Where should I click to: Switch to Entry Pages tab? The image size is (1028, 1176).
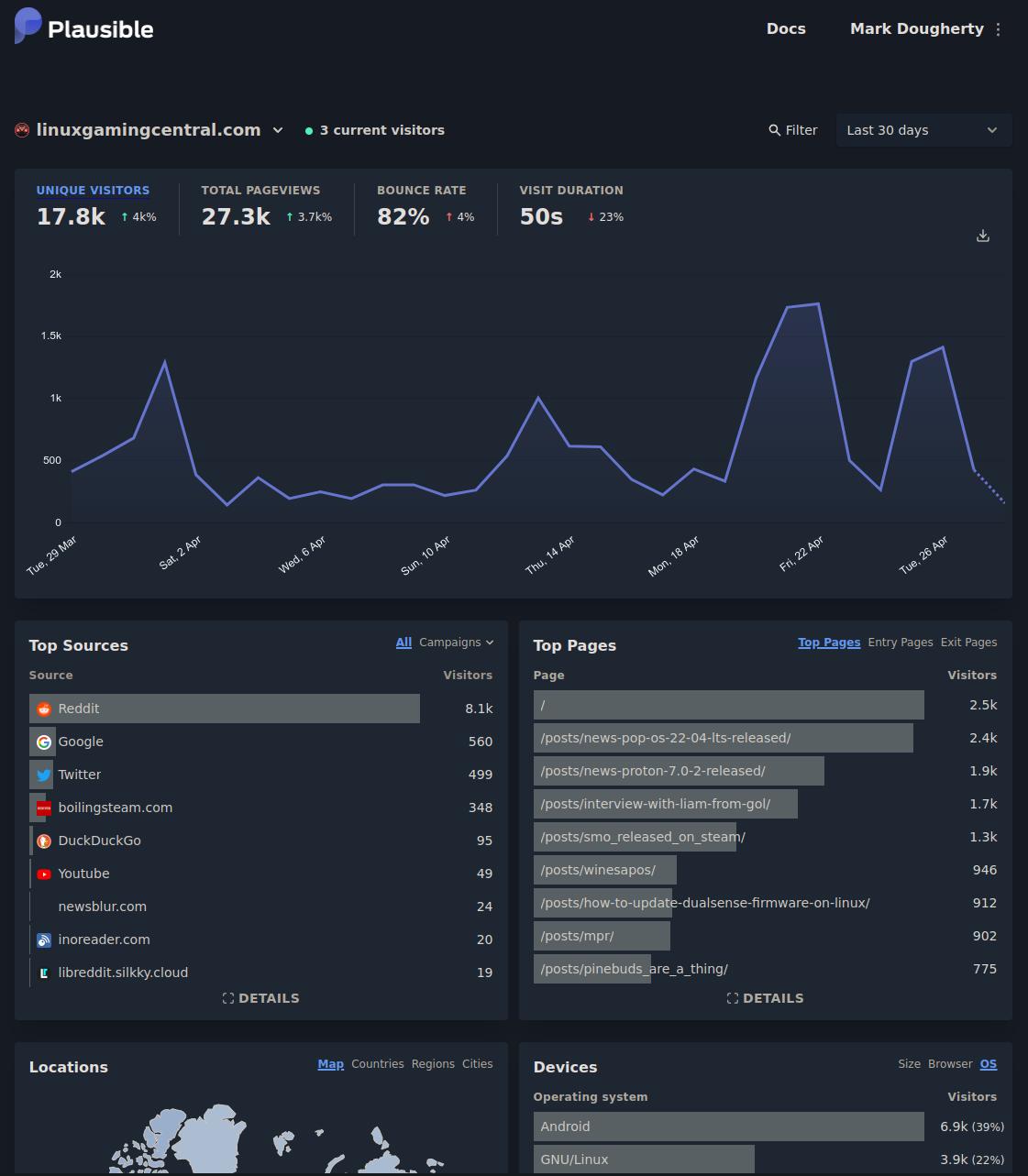click(x=901, y=643)
